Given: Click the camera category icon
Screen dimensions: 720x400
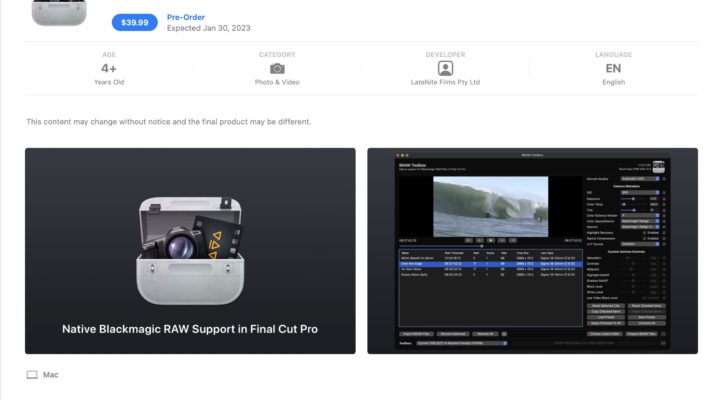Looking at the screenshot, I should (277, 68).
